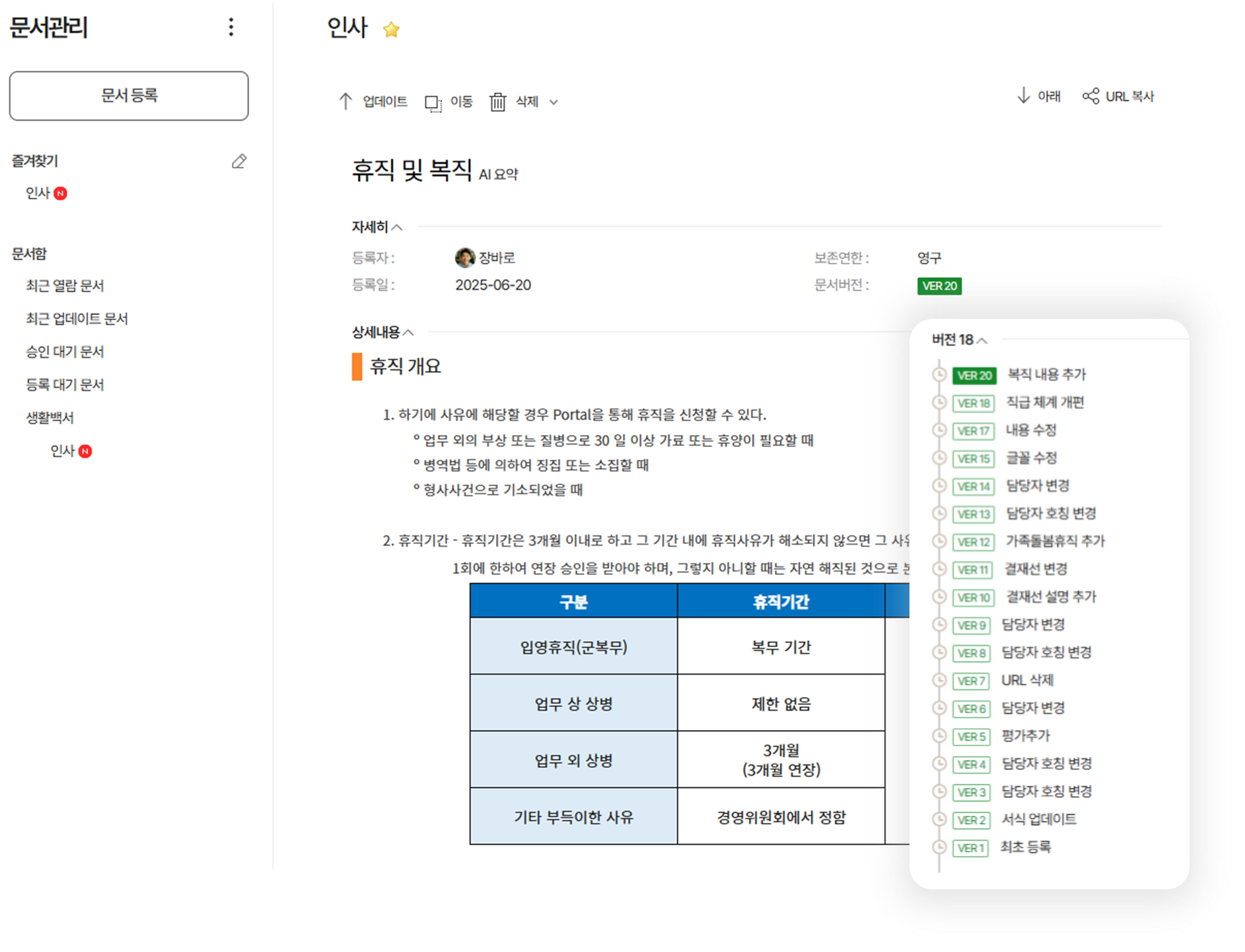Click the 삭제 trash icon

pos(499,101)
